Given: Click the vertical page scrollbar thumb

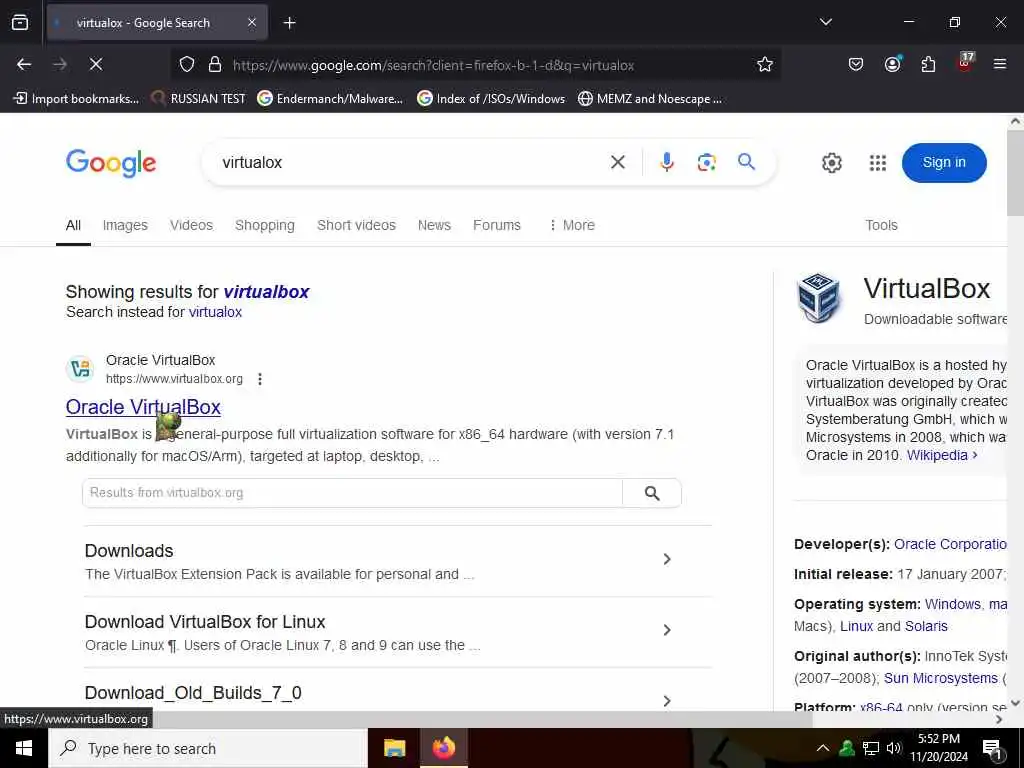Looking at the screenshot, I should pos(1016,173).
